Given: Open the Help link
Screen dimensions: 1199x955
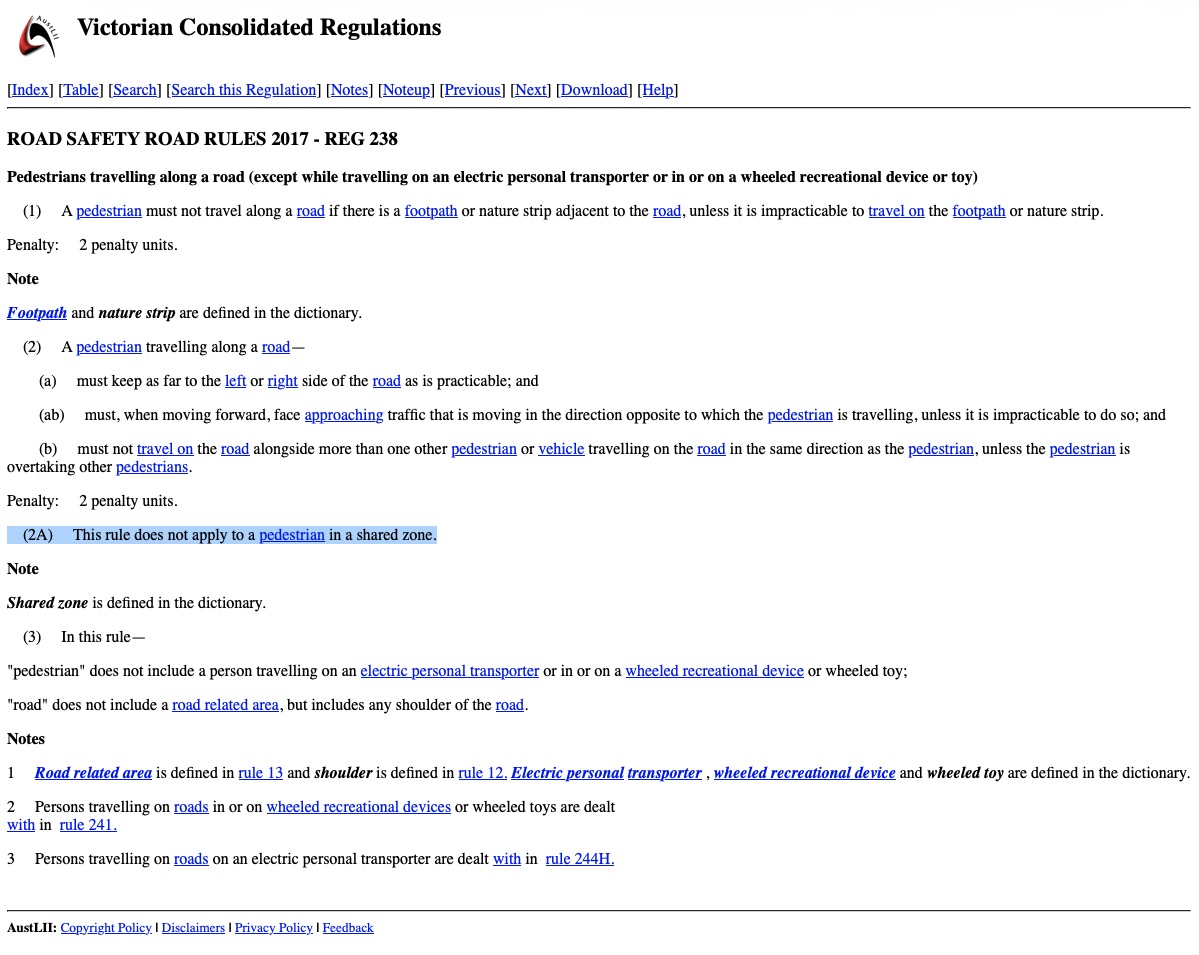Looking at the screenshot, I should click(x=658, y=90).
